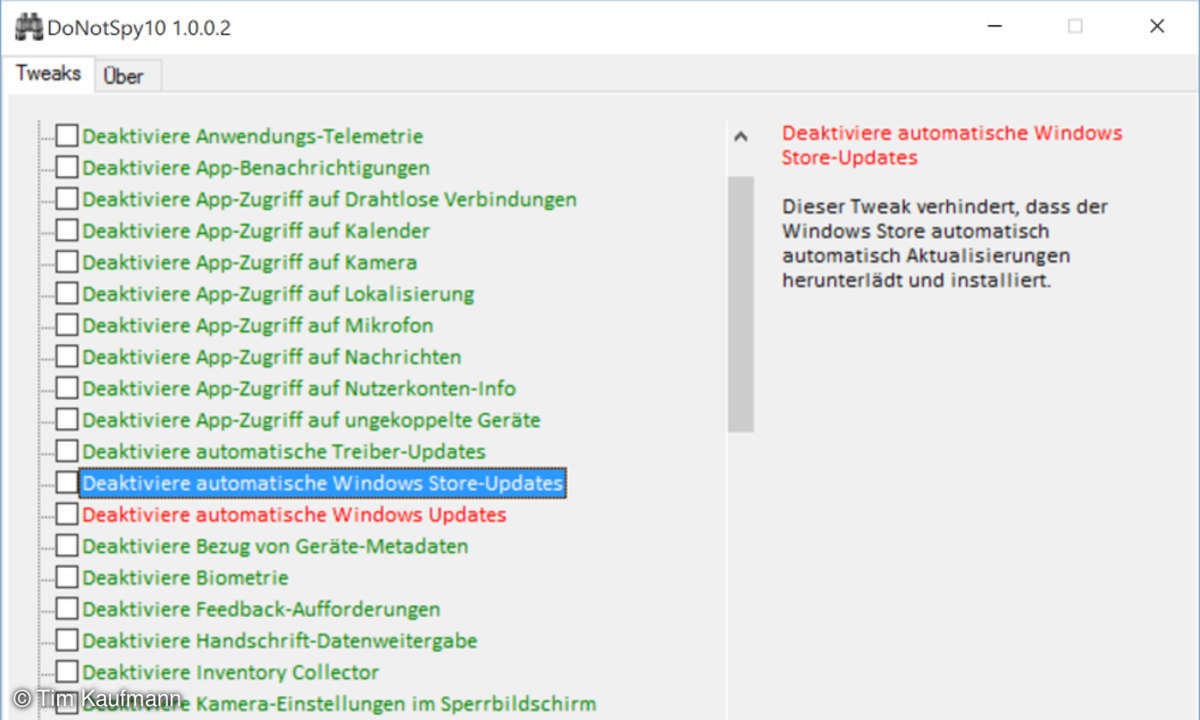
Task: Check App-Zugriff auf Kalender box
Action: coord(66,231)
